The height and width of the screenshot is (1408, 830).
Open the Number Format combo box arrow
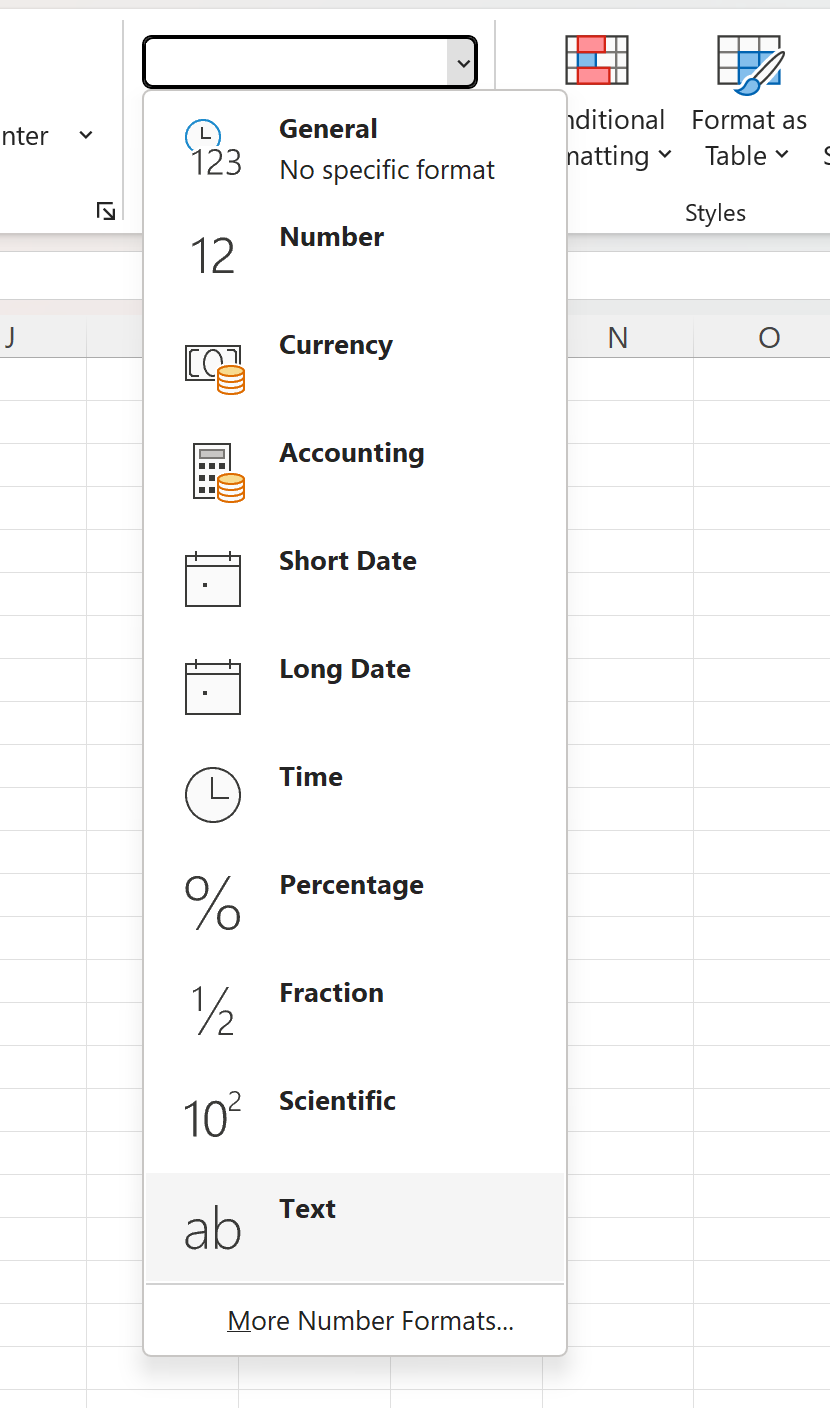click(x=462, y=62)
